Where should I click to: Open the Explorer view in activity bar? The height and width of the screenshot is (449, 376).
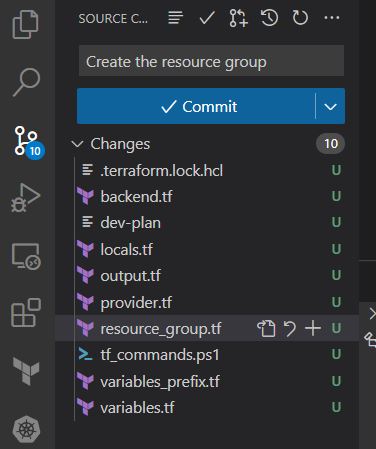[x=25, y=24]
